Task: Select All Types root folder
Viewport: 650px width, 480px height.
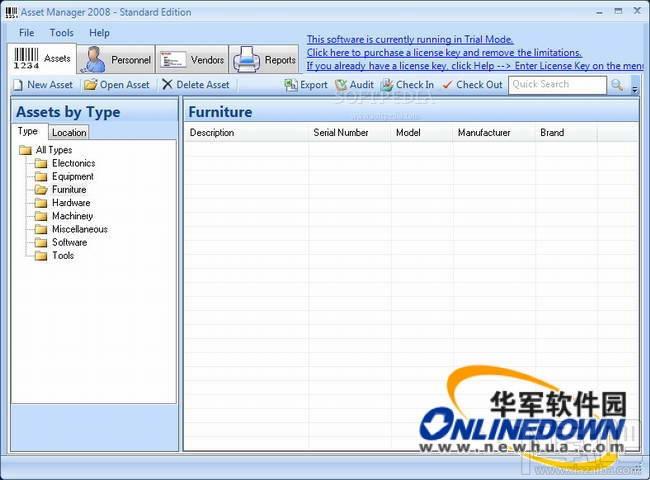Action: (46, 150)
